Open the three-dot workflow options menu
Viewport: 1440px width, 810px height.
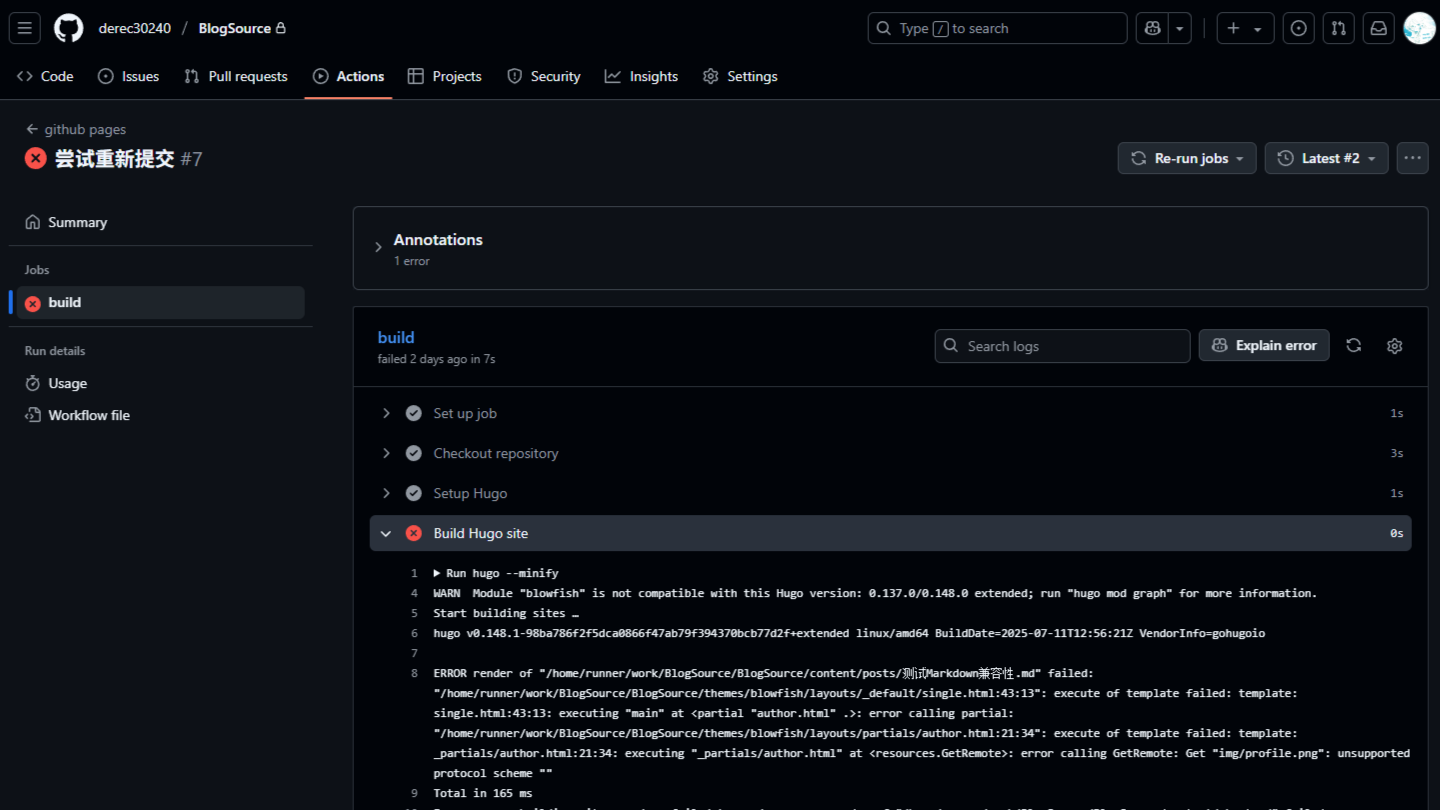point(1412,158)
